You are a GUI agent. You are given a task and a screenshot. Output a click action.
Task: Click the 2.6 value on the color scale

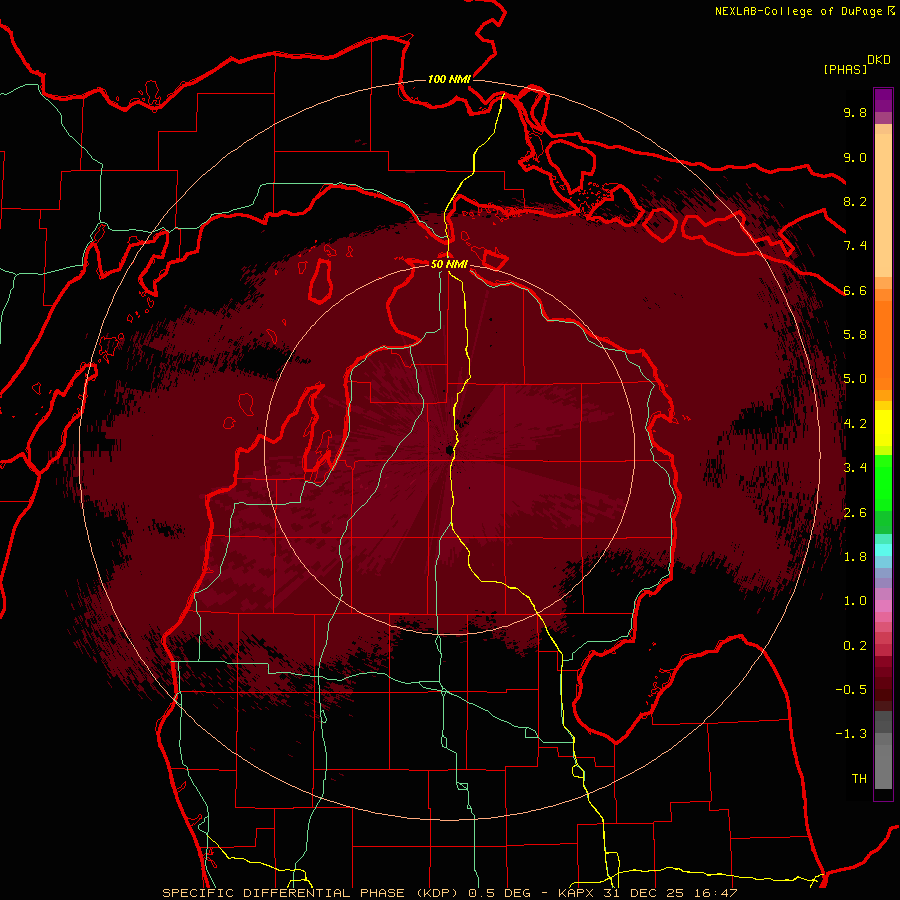[x=855, y=513]
